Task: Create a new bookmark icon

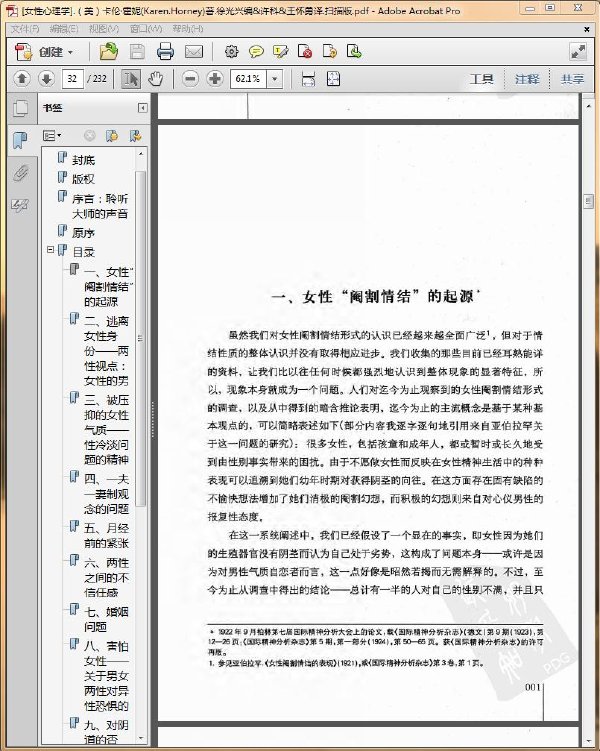Action: [112, 136]
